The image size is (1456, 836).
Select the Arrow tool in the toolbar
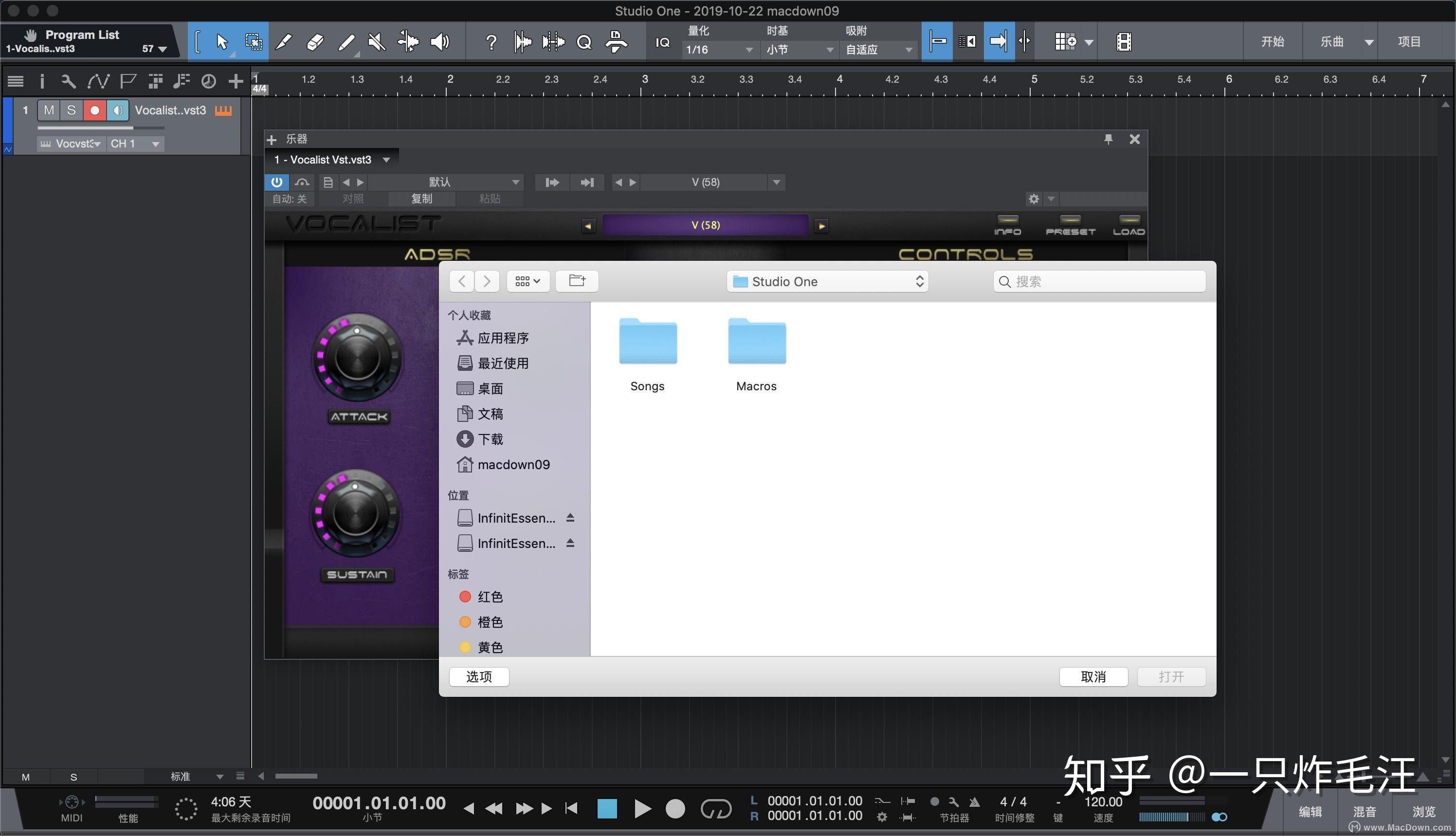point(221,41)
